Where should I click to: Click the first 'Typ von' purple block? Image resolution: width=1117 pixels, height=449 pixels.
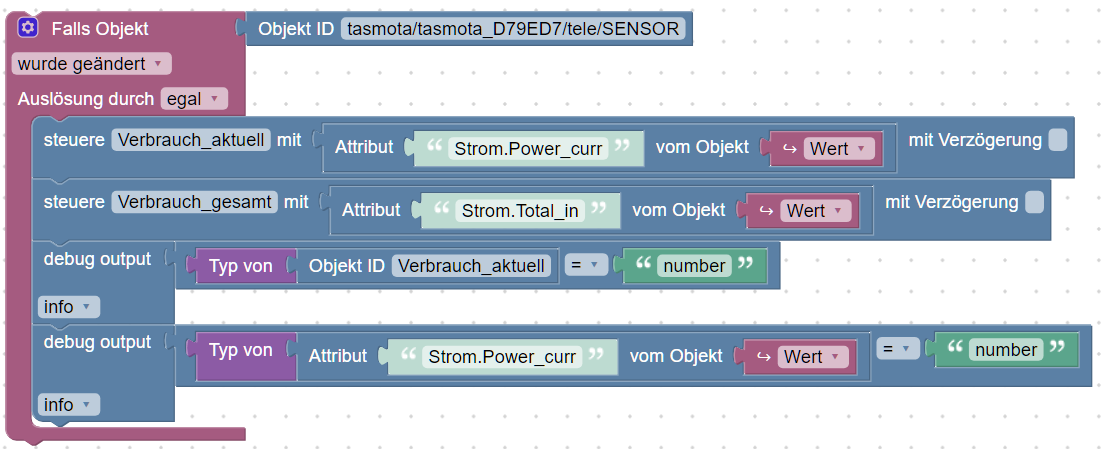pyautogui.click(x=239, y=266)
